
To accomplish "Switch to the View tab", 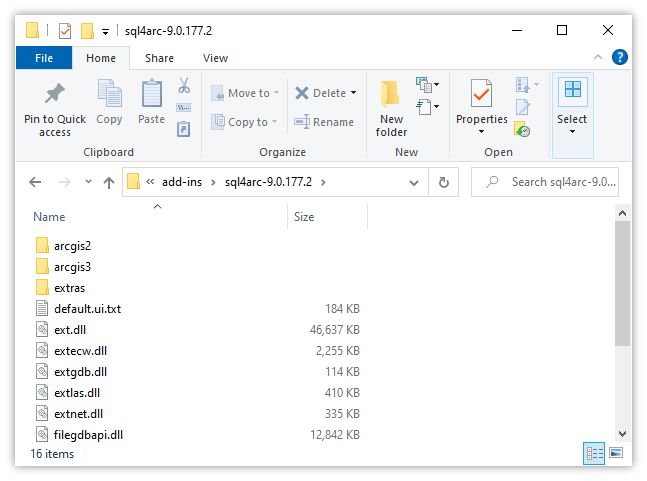I will (215, 58).
